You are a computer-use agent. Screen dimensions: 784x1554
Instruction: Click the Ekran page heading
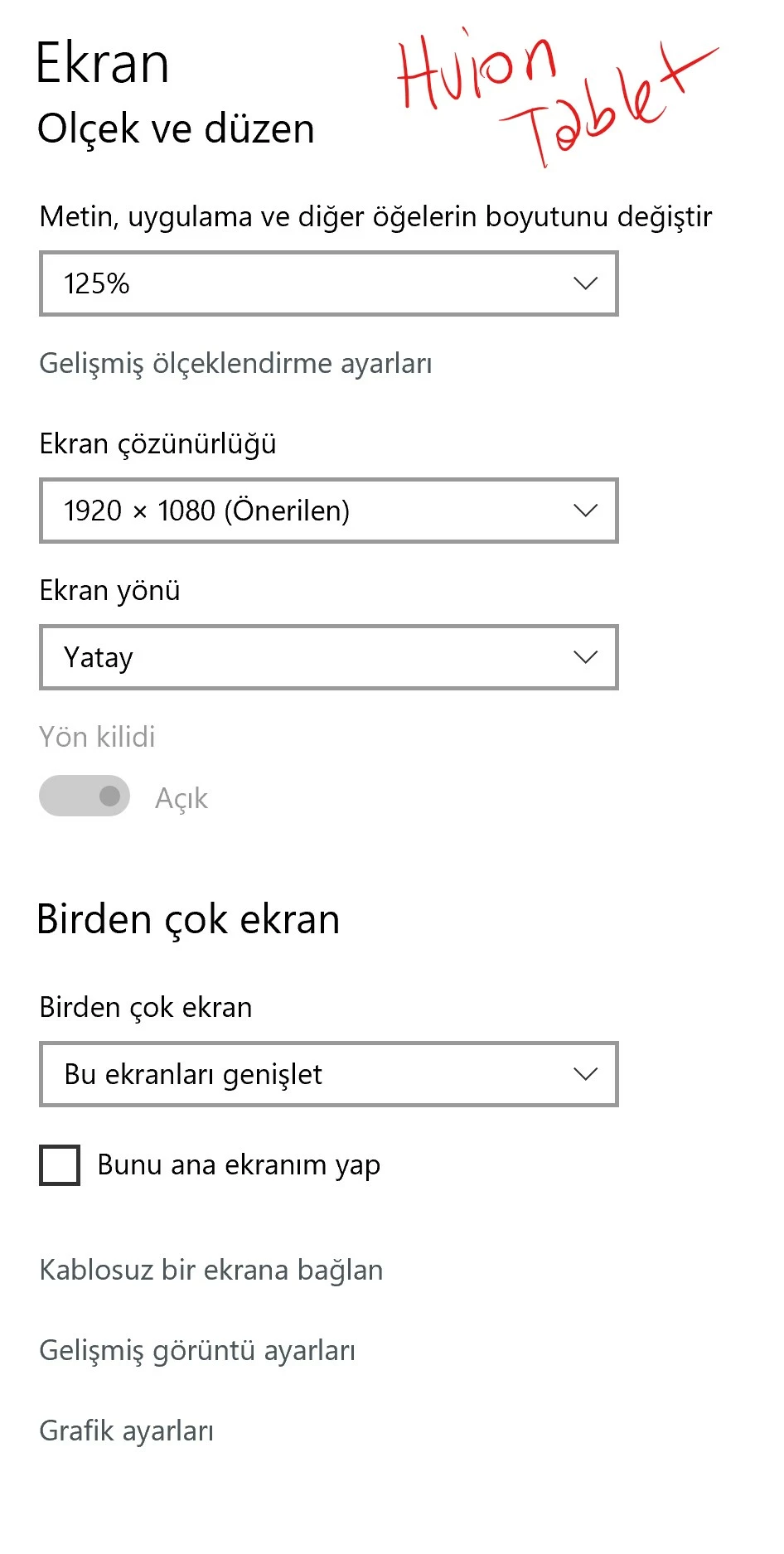[x=103, y=64]
